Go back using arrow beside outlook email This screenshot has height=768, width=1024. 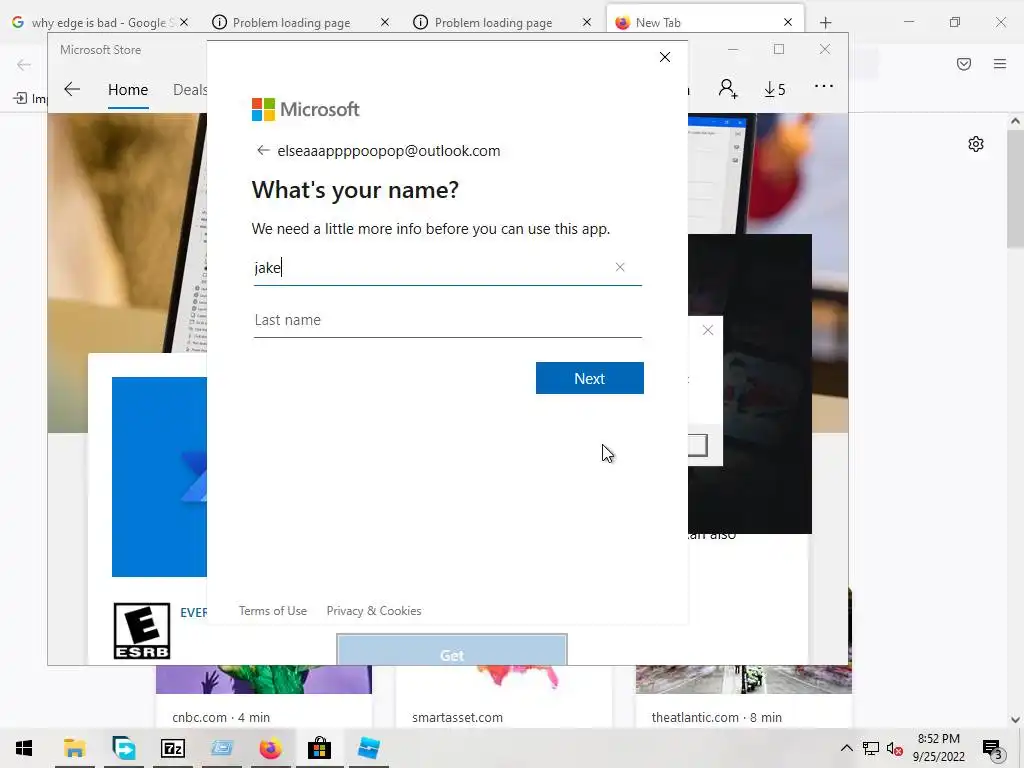coord(263,151)
